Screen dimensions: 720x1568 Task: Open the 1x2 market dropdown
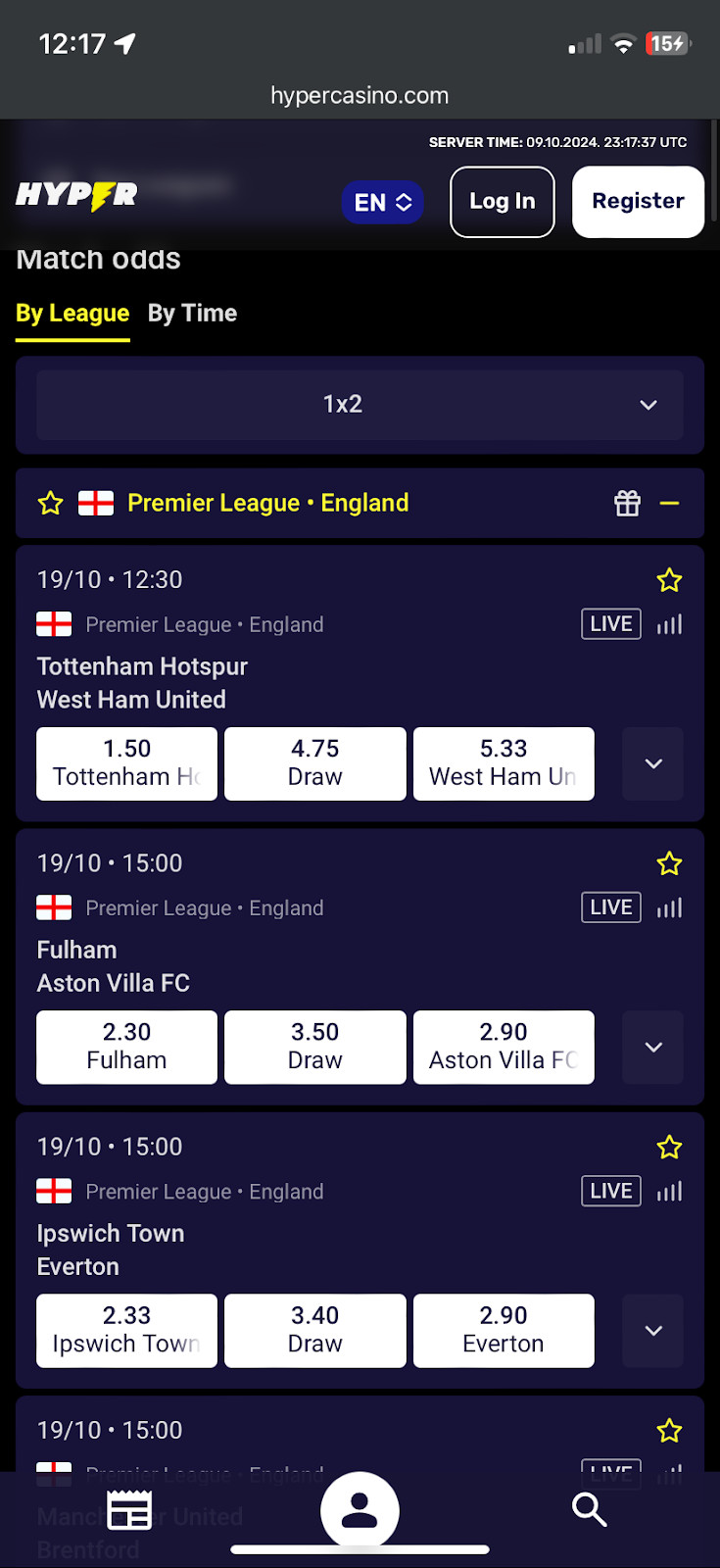(x=360, y=404)
